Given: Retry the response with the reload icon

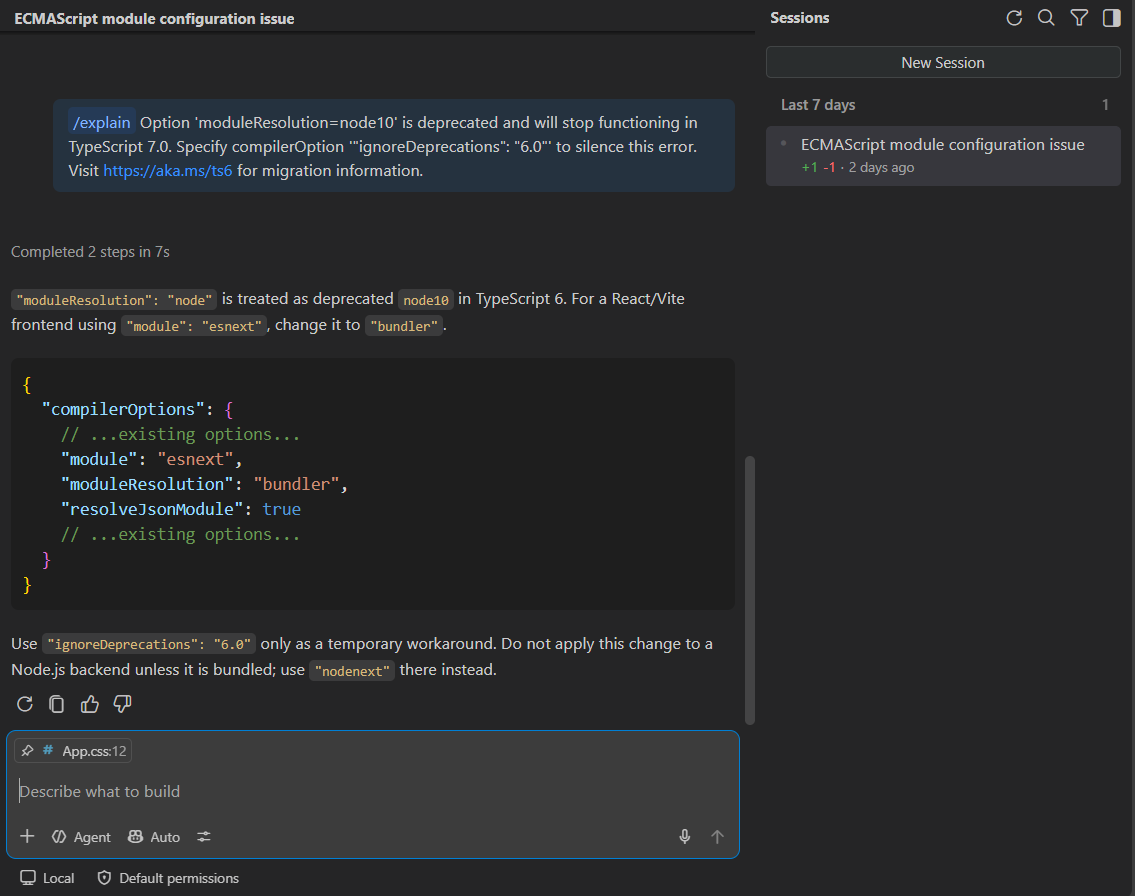Looking at the screenshot, I should point(25,704).
